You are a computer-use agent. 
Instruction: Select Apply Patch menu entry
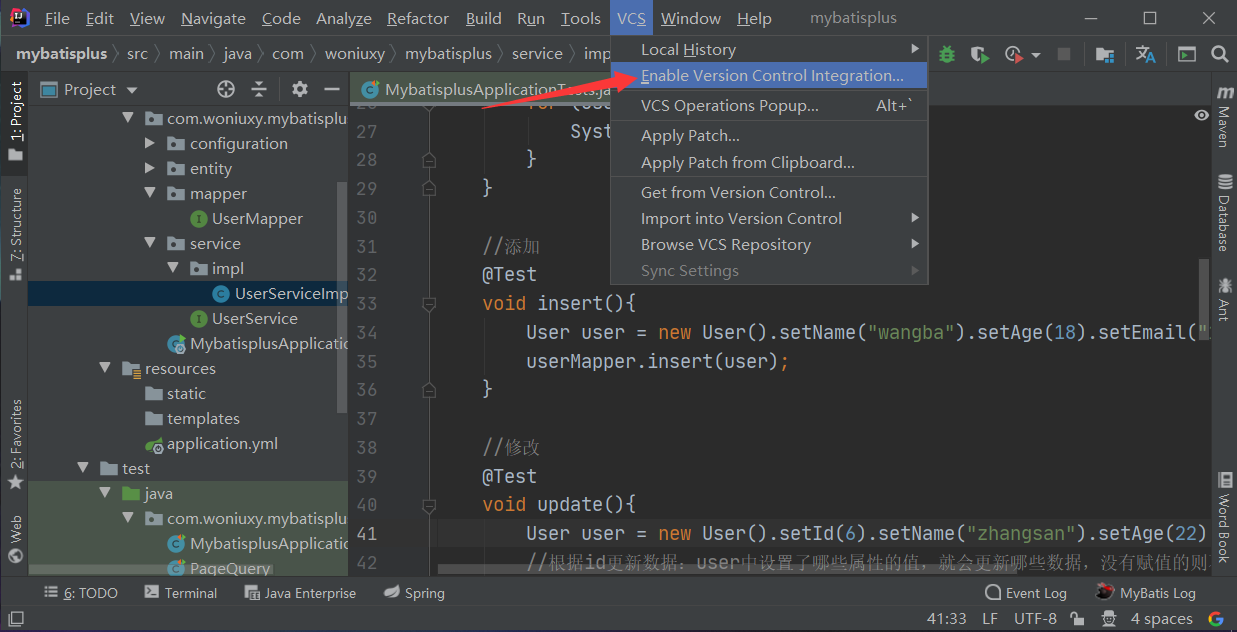(x=770, y=135)
